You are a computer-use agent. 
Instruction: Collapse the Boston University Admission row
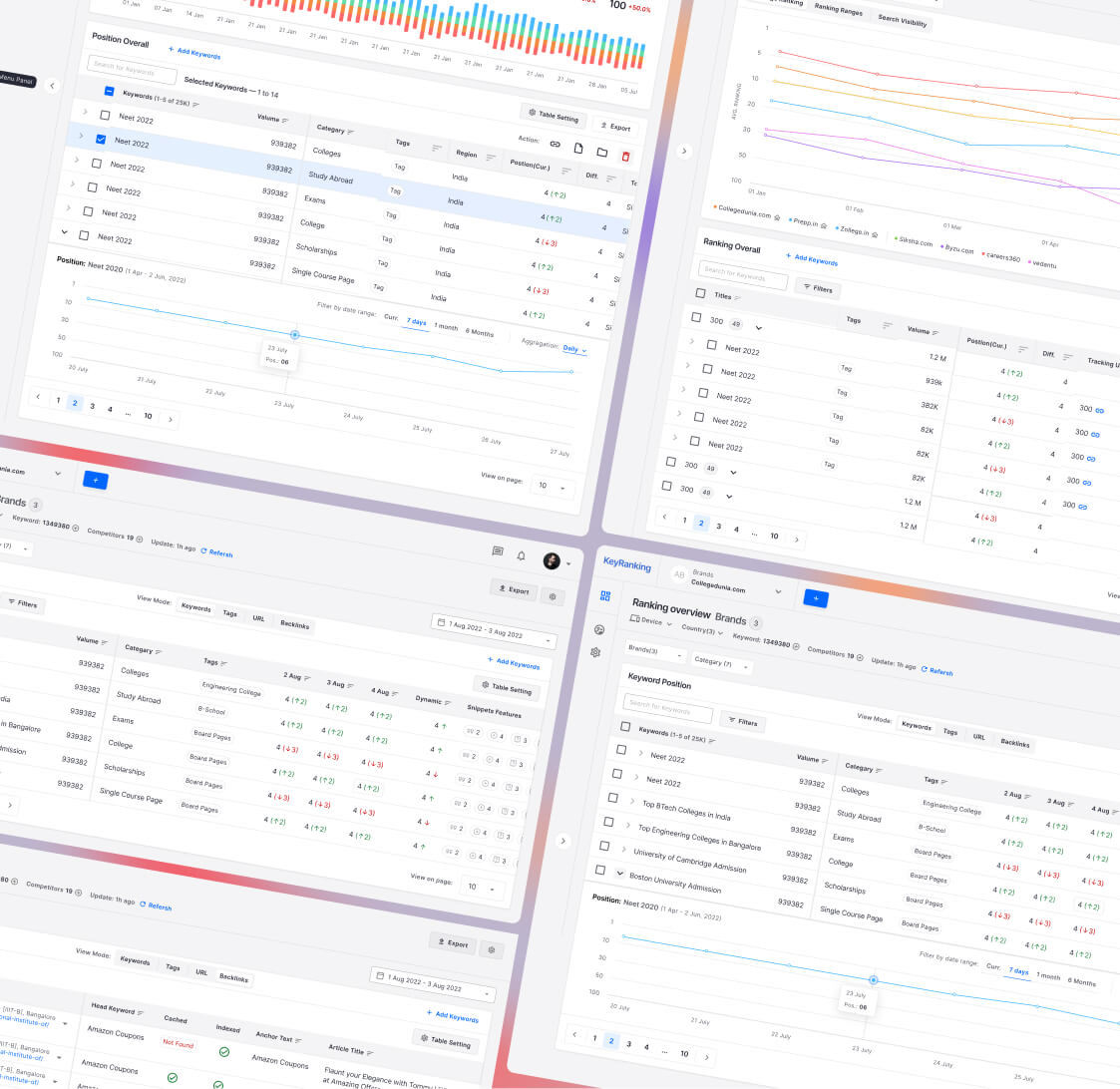click(x=619, y=874)
